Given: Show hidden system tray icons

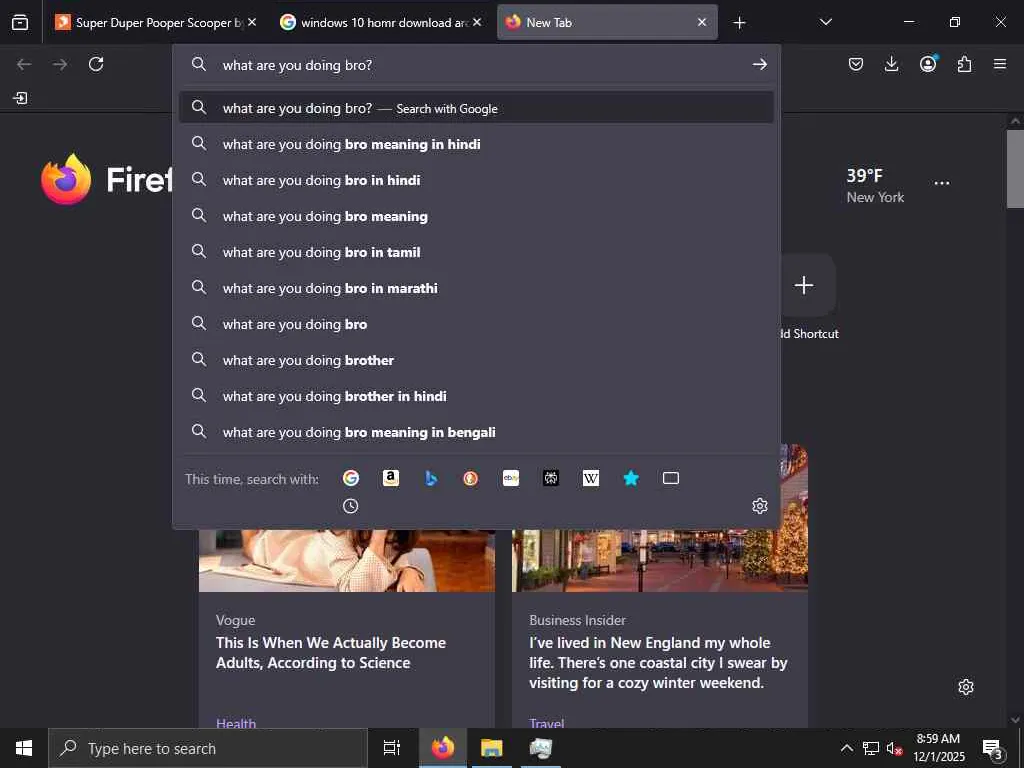Looking at the screenshot, I should (846, 748).
